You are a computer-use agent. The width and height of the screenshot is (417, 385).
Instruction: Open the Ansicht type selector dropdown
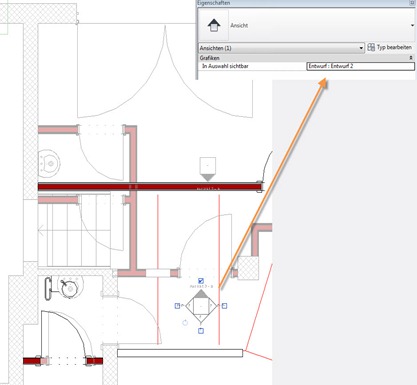coord(412,26)
